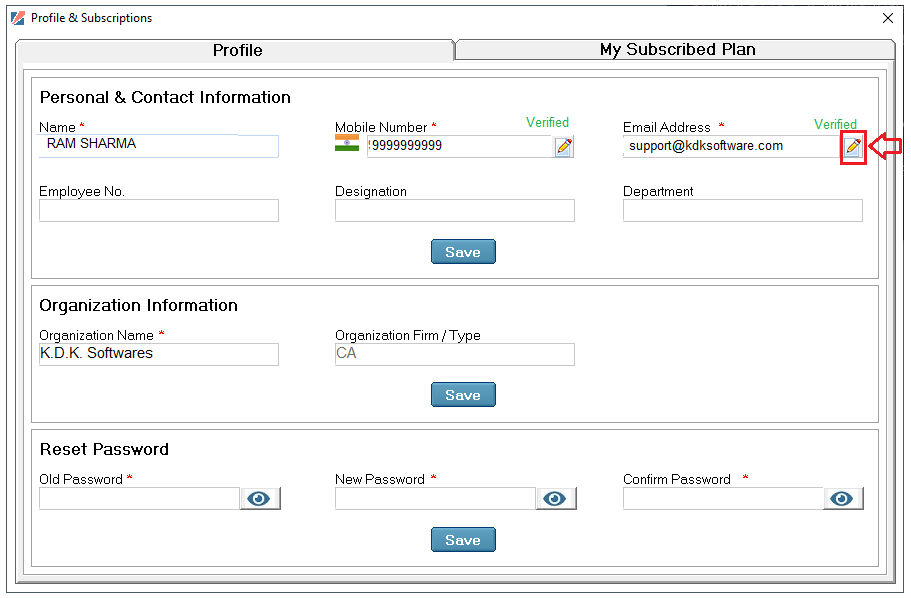Viewport: 911px width, 598px height.
Task: Click into the Employee No. field
Action: tap(159, 210)
